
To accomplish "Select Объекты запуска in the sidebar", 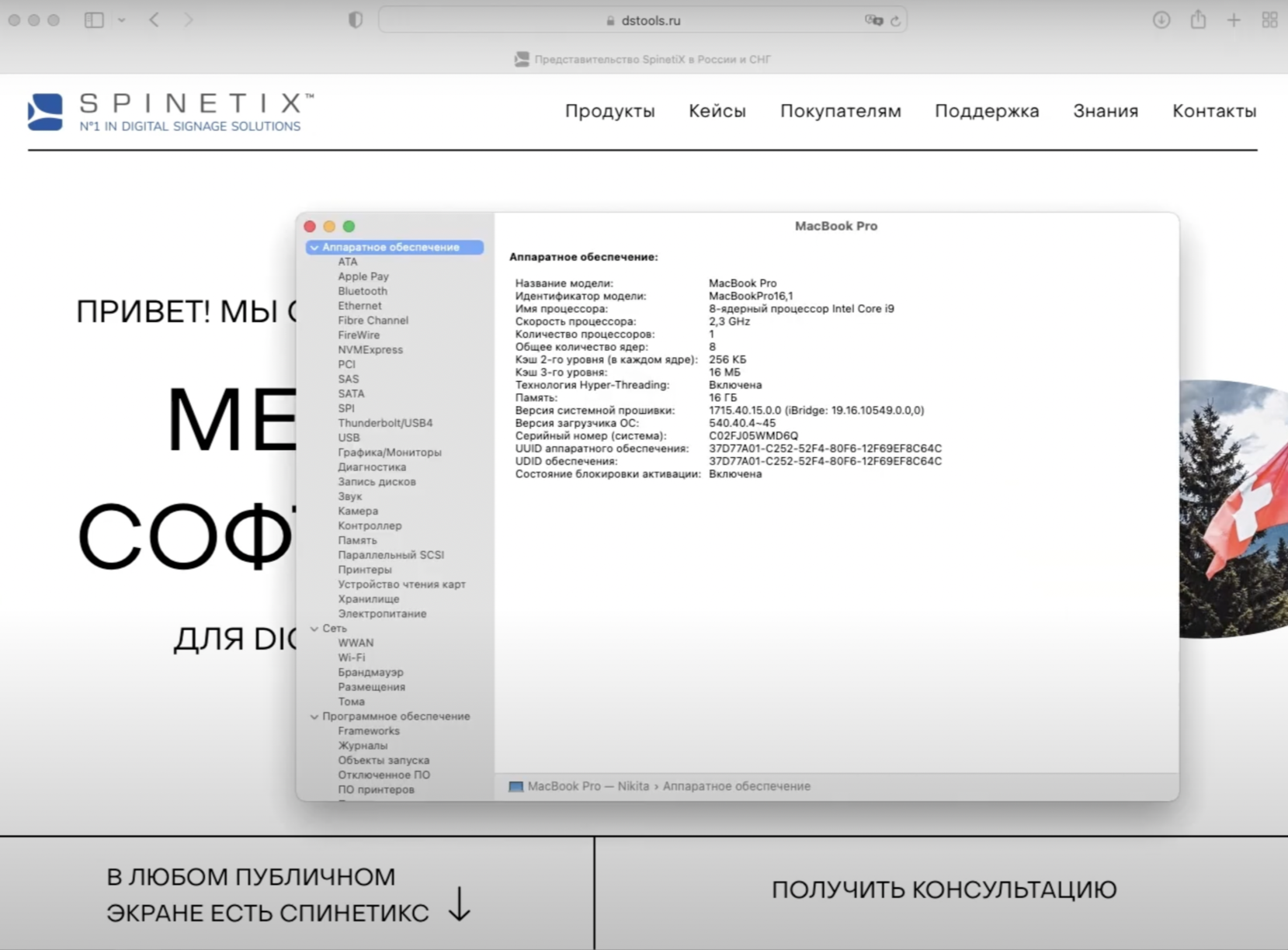I will pyautogui.click(x=384, y=761).
